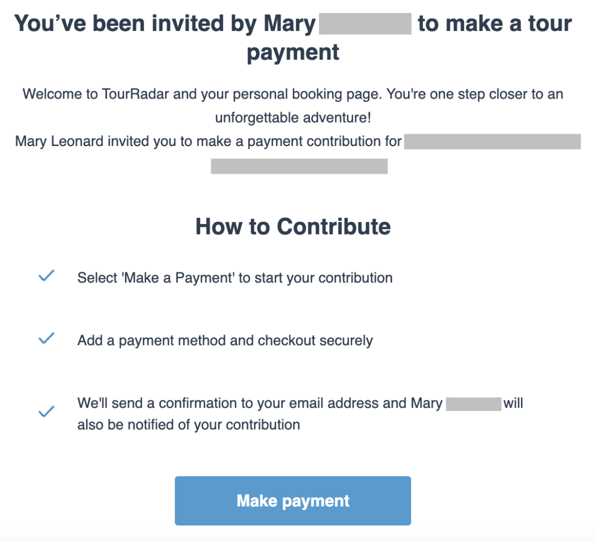Click 'Select Make a Payment to start' text
Image resolution: width=605 pixels, height=541 pixels.
tap(235, 278)
